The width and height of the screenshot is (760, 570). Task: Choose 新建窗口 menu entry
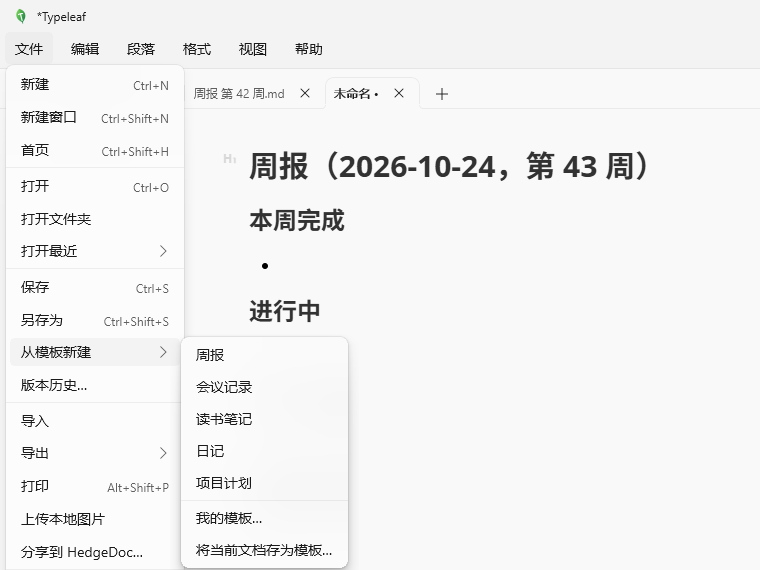click(x=95, y=118)
